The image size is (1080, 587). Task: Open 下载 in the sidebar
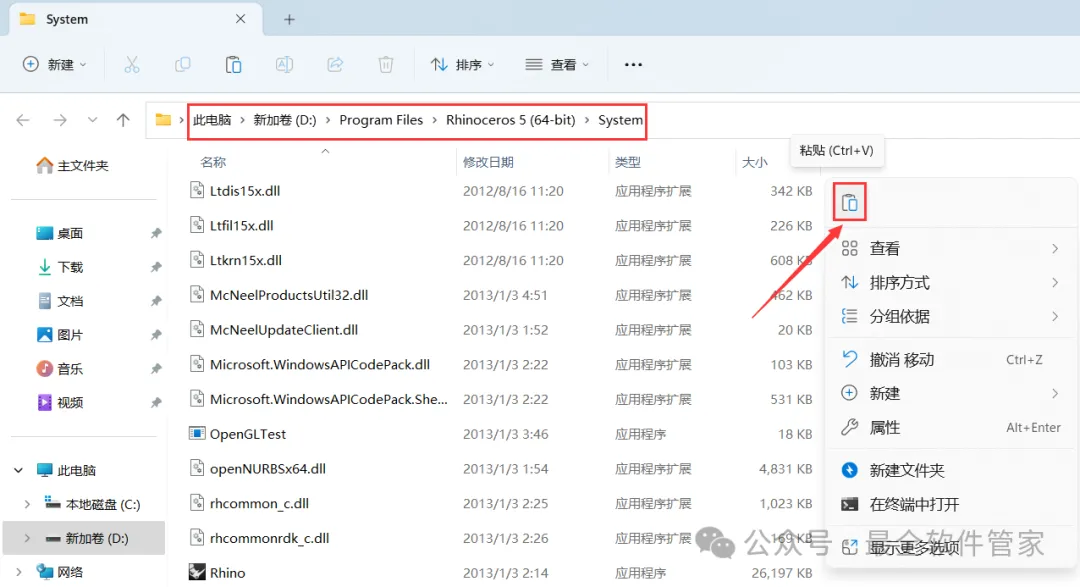(x=59, y=267)
